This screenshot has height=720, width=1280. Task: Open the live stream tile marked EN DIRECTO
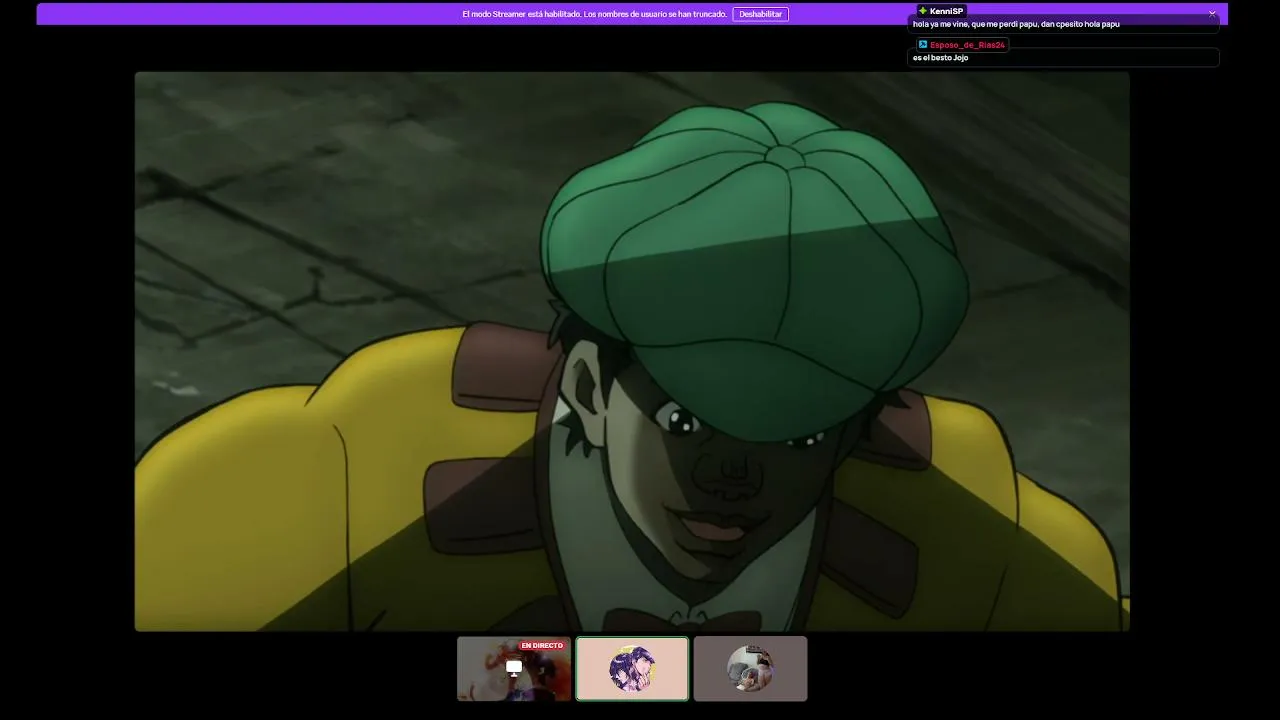click(514, 669)
